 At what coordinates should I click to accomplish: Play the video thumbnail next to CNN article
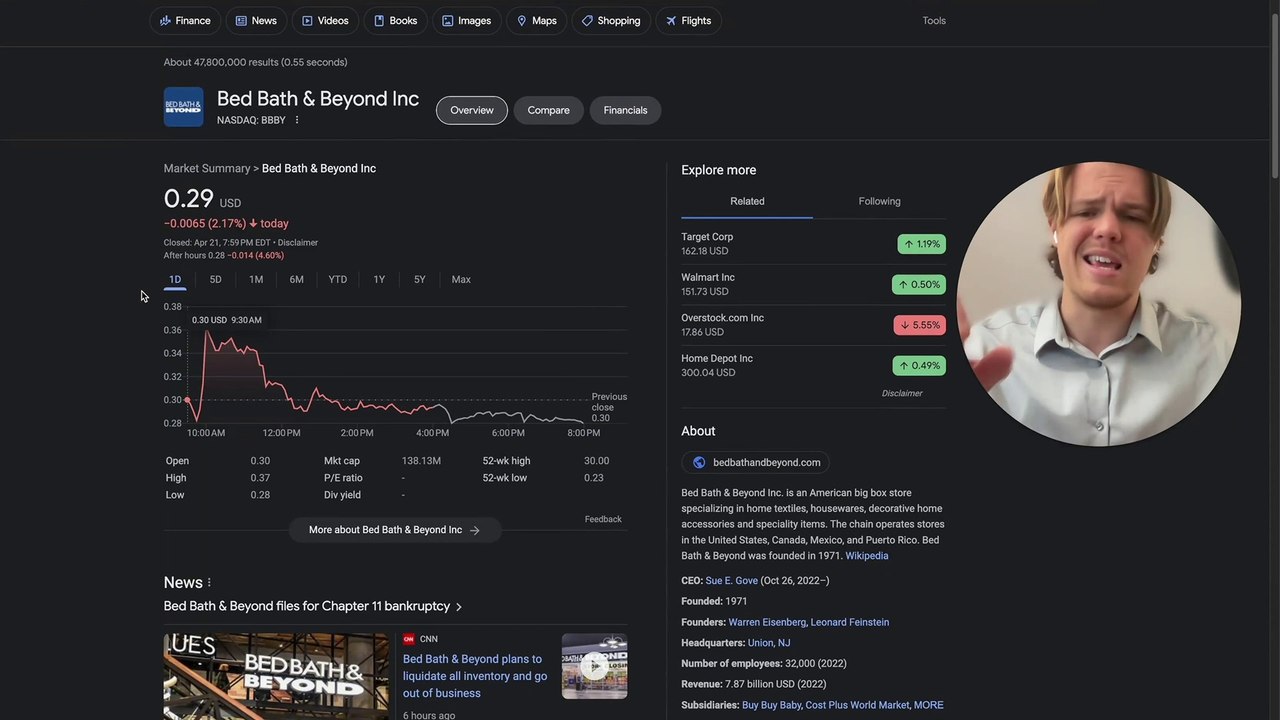coord(594,666)
